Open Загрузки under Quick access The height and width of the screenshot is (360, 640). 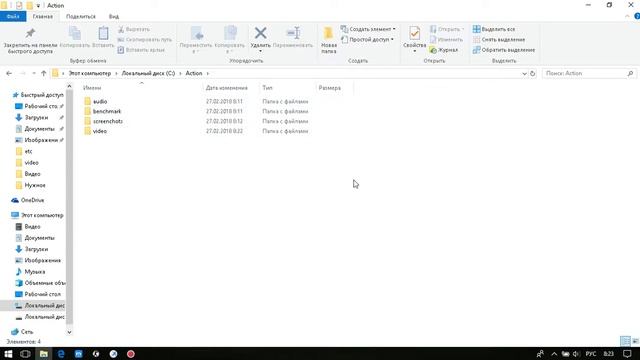(x=36, y=118)
